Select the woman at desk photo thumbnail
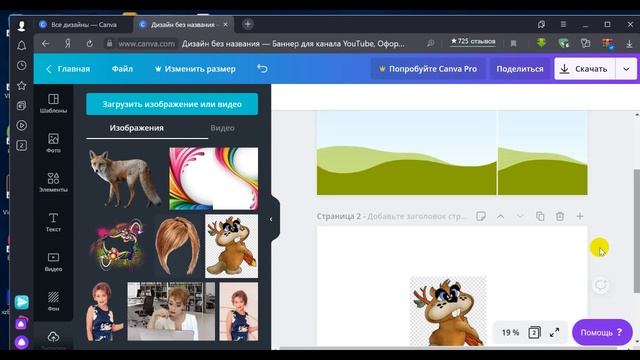Viewport: 640px width, 360px height. point(171,311)
